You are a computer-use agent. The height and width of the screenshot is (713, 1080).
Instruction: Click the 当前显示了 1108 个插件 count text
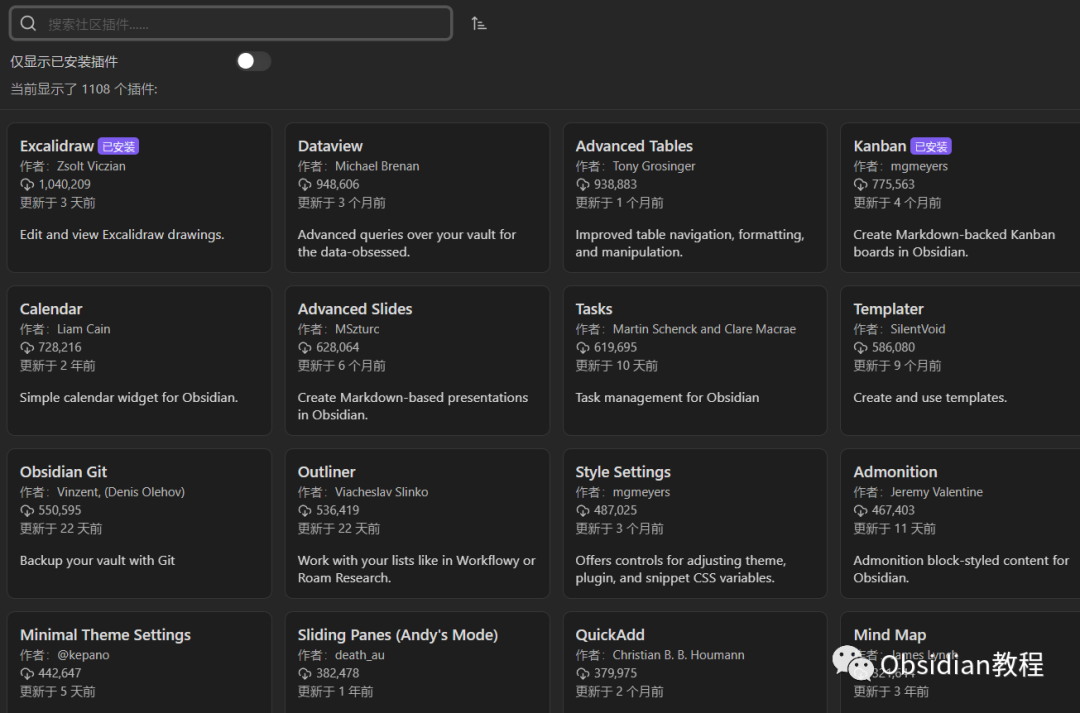click(83, 90)
